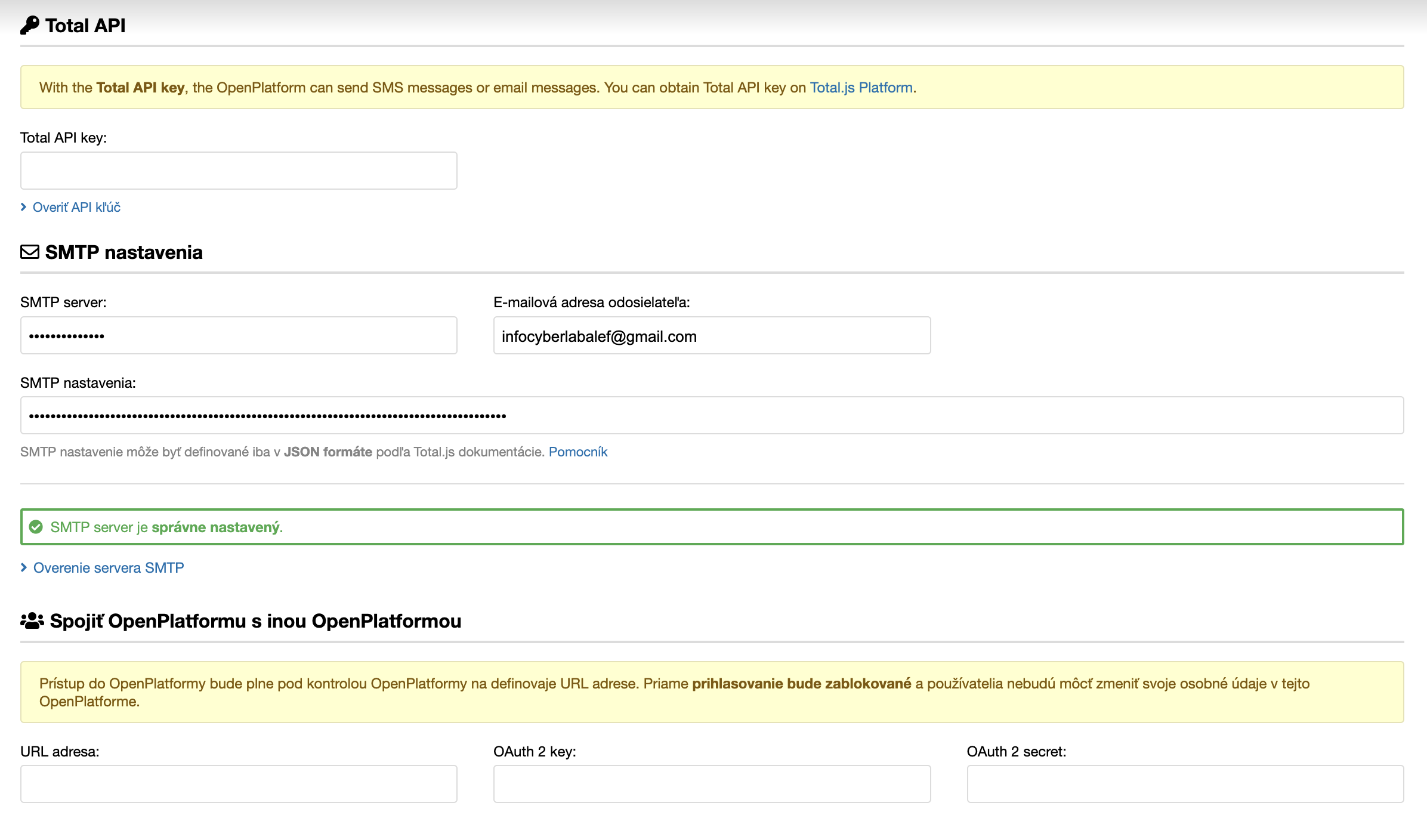The image size is (1427, 840).
Task: Click the Overiť API kľúč link
Action: pos(76,207)
